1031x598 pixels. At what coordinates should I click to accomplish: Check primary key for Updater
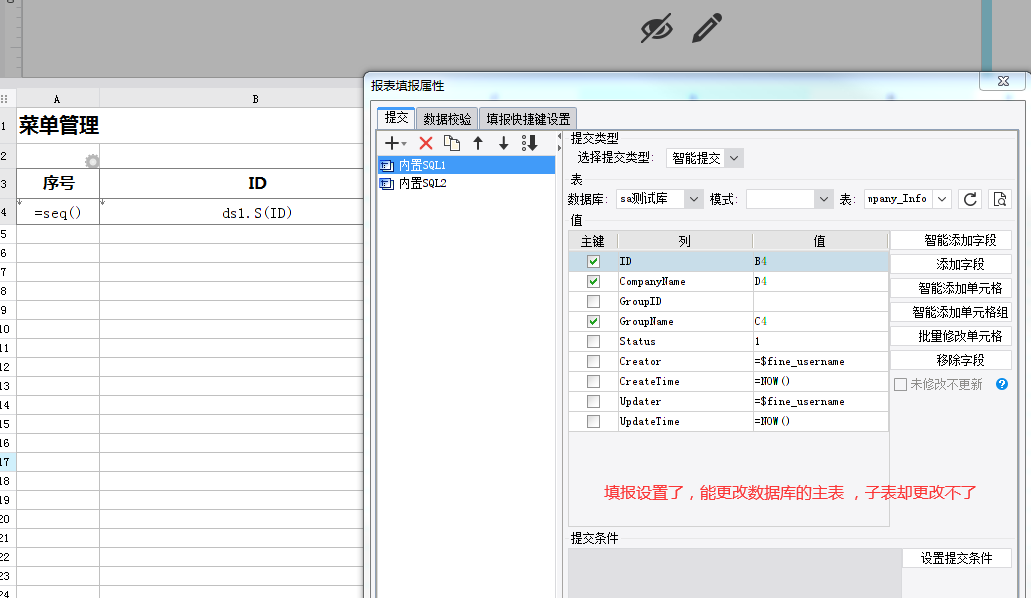(593, 401)
